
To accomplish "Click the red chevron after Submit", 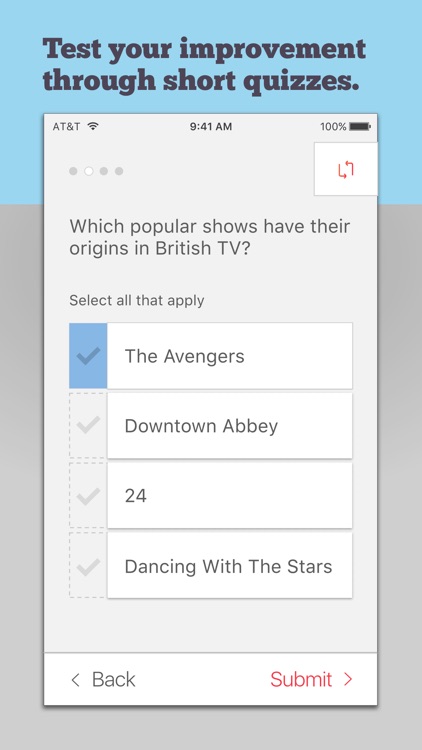I will point(348,680).
